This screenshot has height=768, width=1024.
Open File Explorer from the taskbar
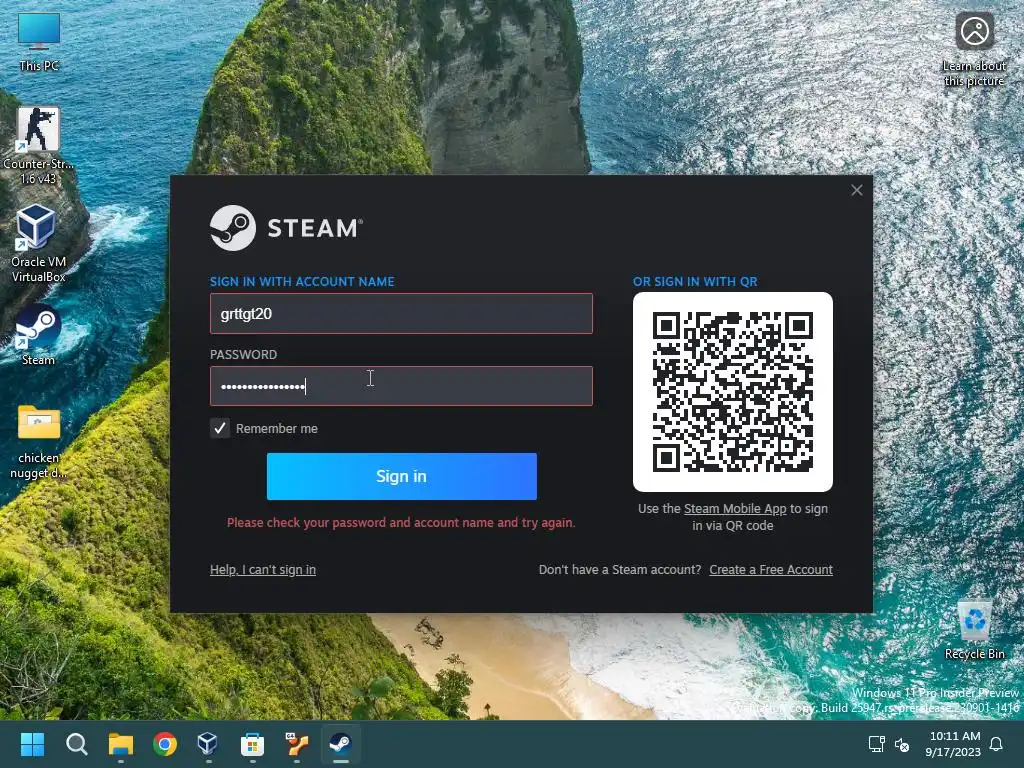(121, 744)
